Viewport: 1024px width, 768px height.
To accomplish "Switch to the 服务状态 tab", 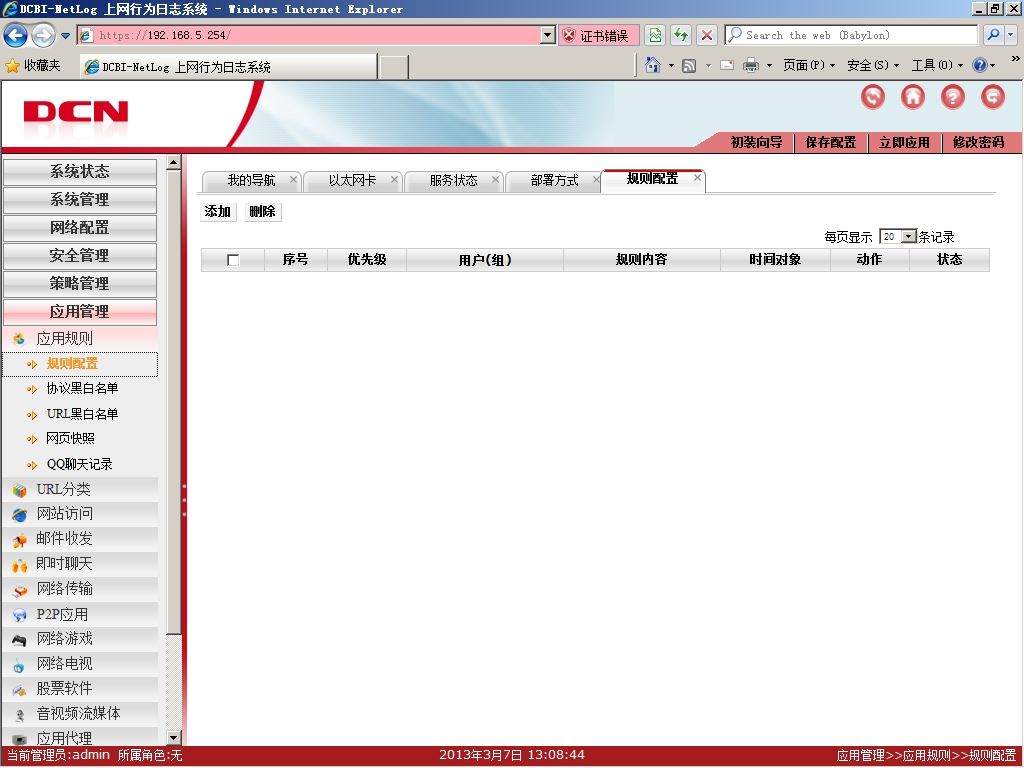I will 453,181.
